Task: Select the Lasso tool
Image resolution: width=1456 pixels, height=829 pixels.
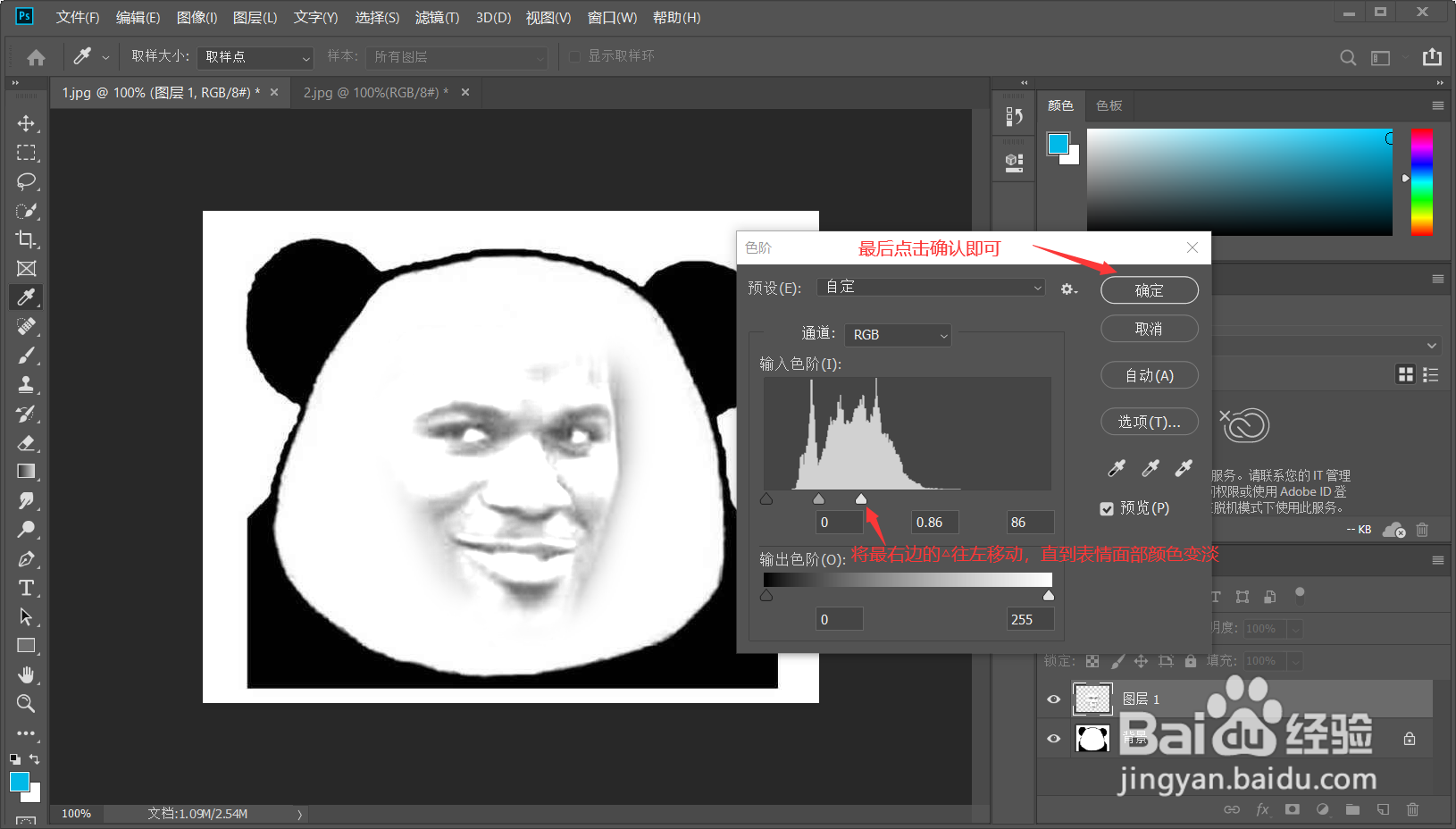Action: point(26,181)
